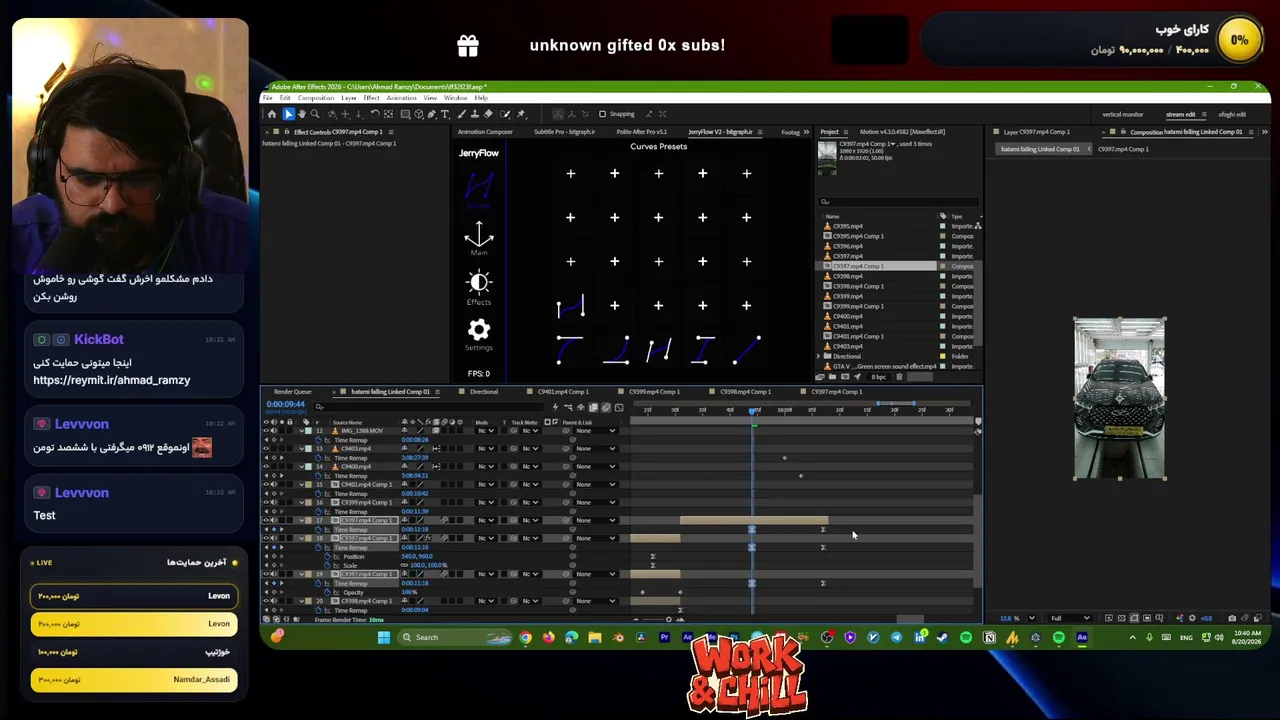Image resolution: width=1280 pixels, height=720 pixels.
Task: Open Parent & Link dropdown for layer 17
Action: 596,521
